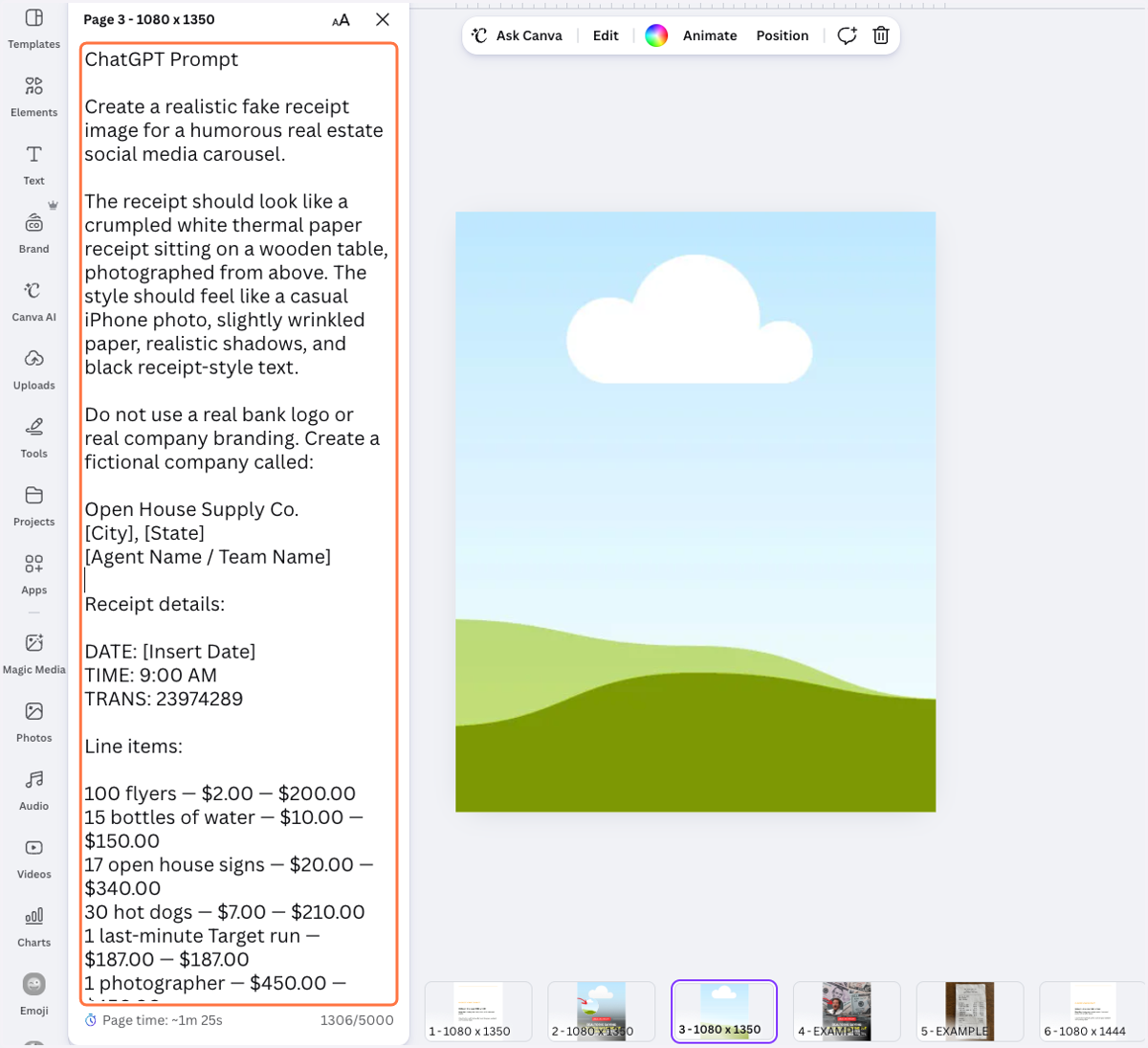Click the 'Page 3 - 1080 x 1350' panel title
Viewport: 1148px width, 1048px height.
149,19
